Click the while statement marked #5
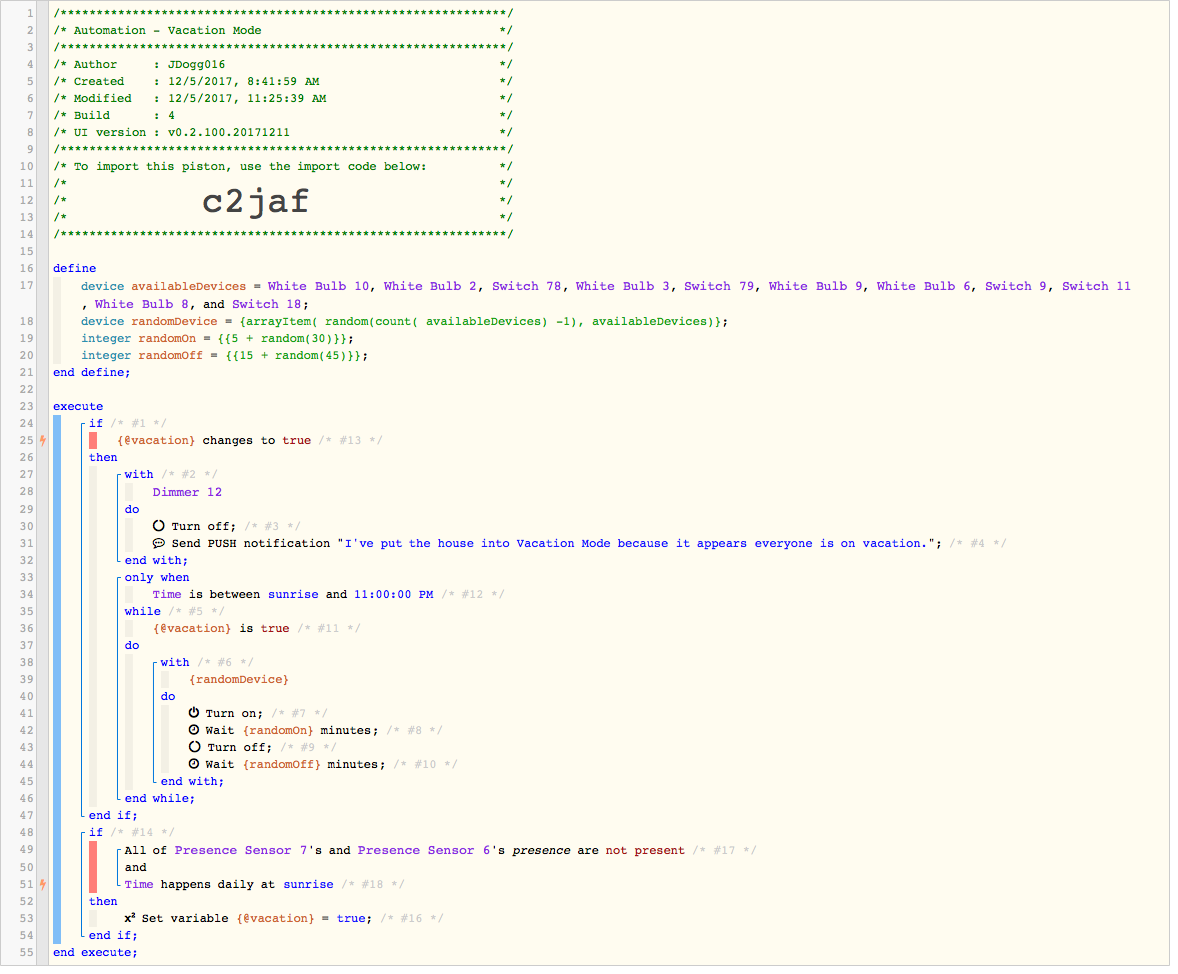This screenshot has width=1178, height=974. point(143,612)
